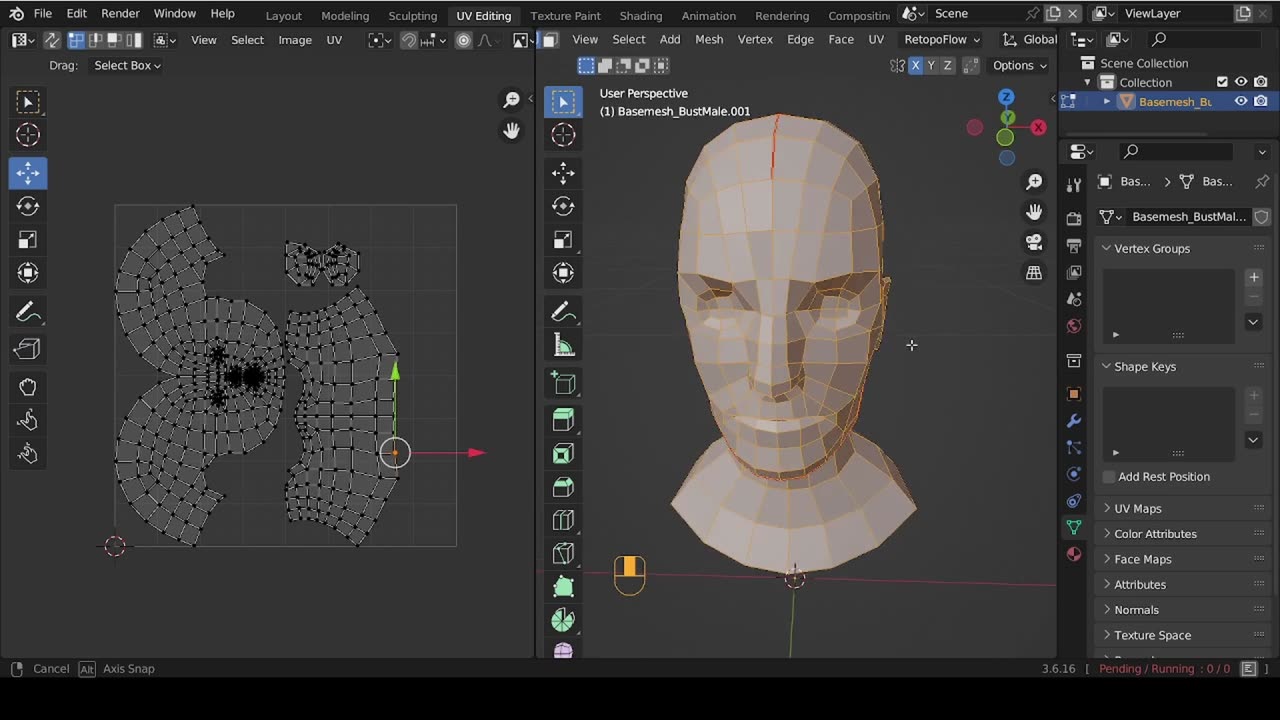The height and width of the screenshot is (720, 1280).
Task: Select the Poly Build tool
Action: click(563, 587)
